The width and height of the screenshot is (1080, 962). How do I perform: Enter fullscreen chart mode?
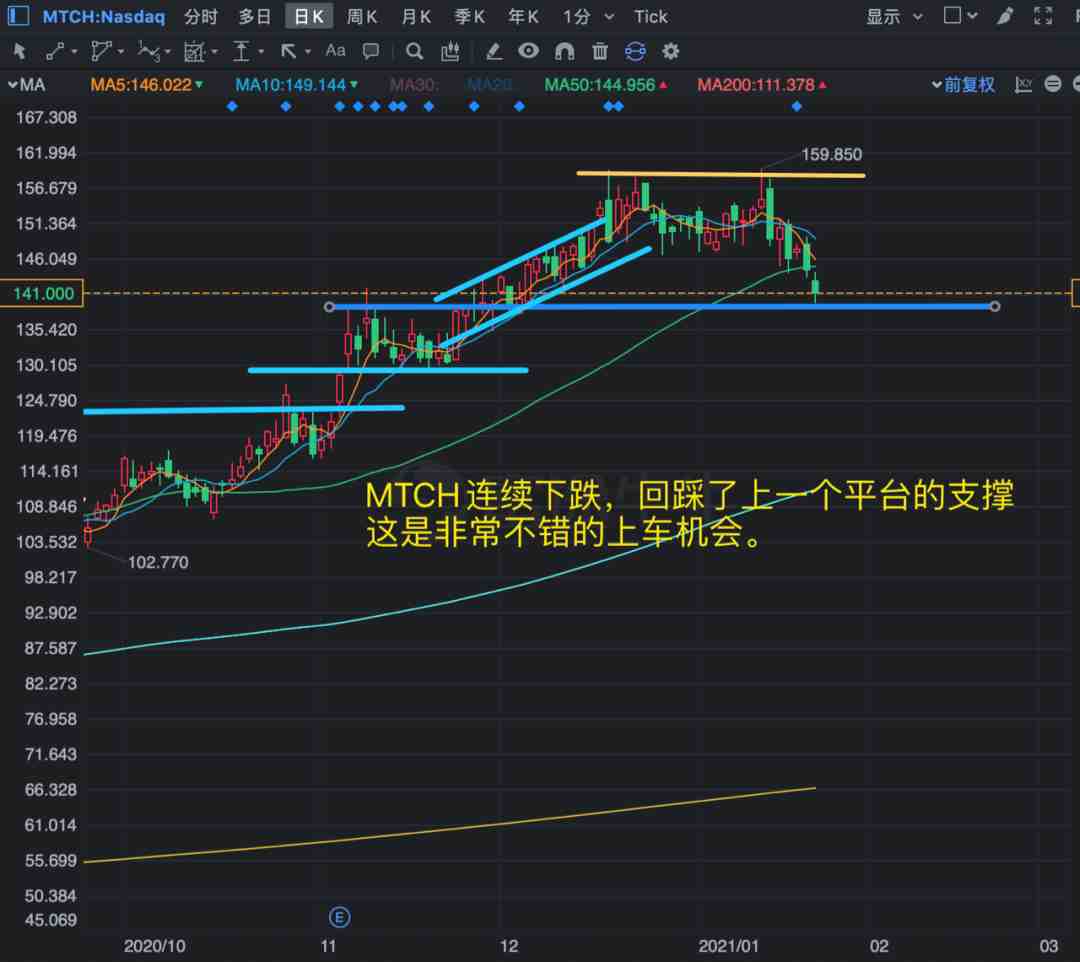pos(1043,16)
